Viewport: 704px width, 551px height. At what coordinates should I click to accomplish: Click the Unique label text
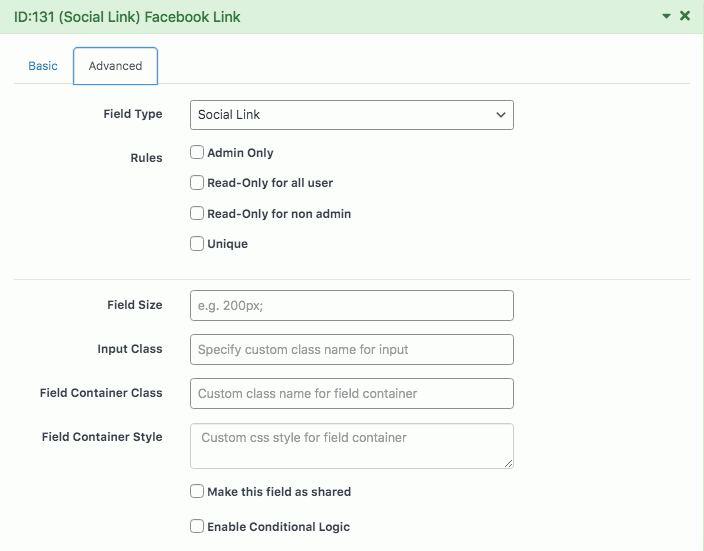tap(227, 244)
